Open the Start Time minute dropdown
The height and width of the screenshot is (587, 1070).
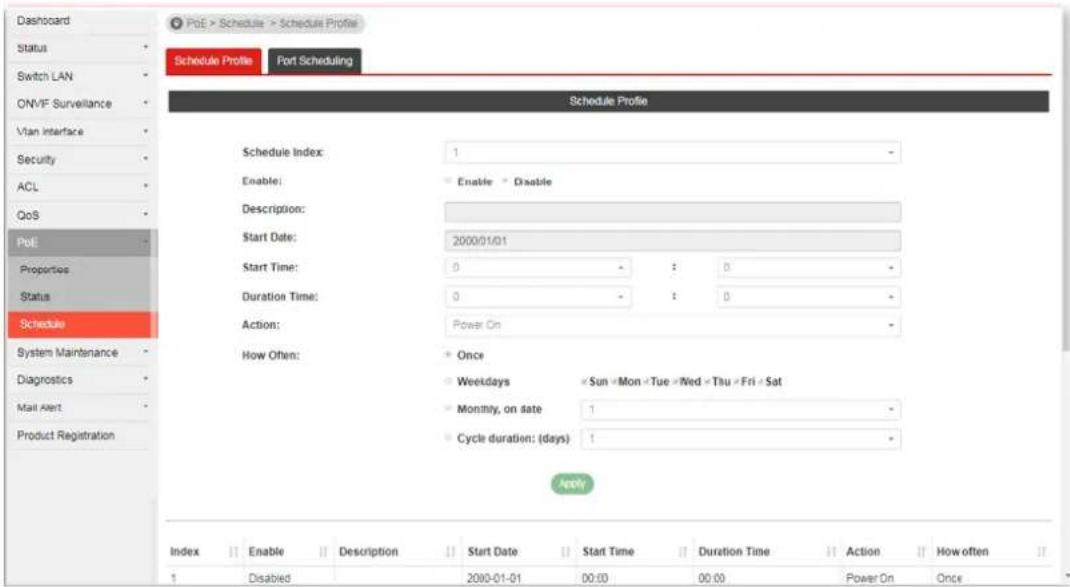pos(809,268)
